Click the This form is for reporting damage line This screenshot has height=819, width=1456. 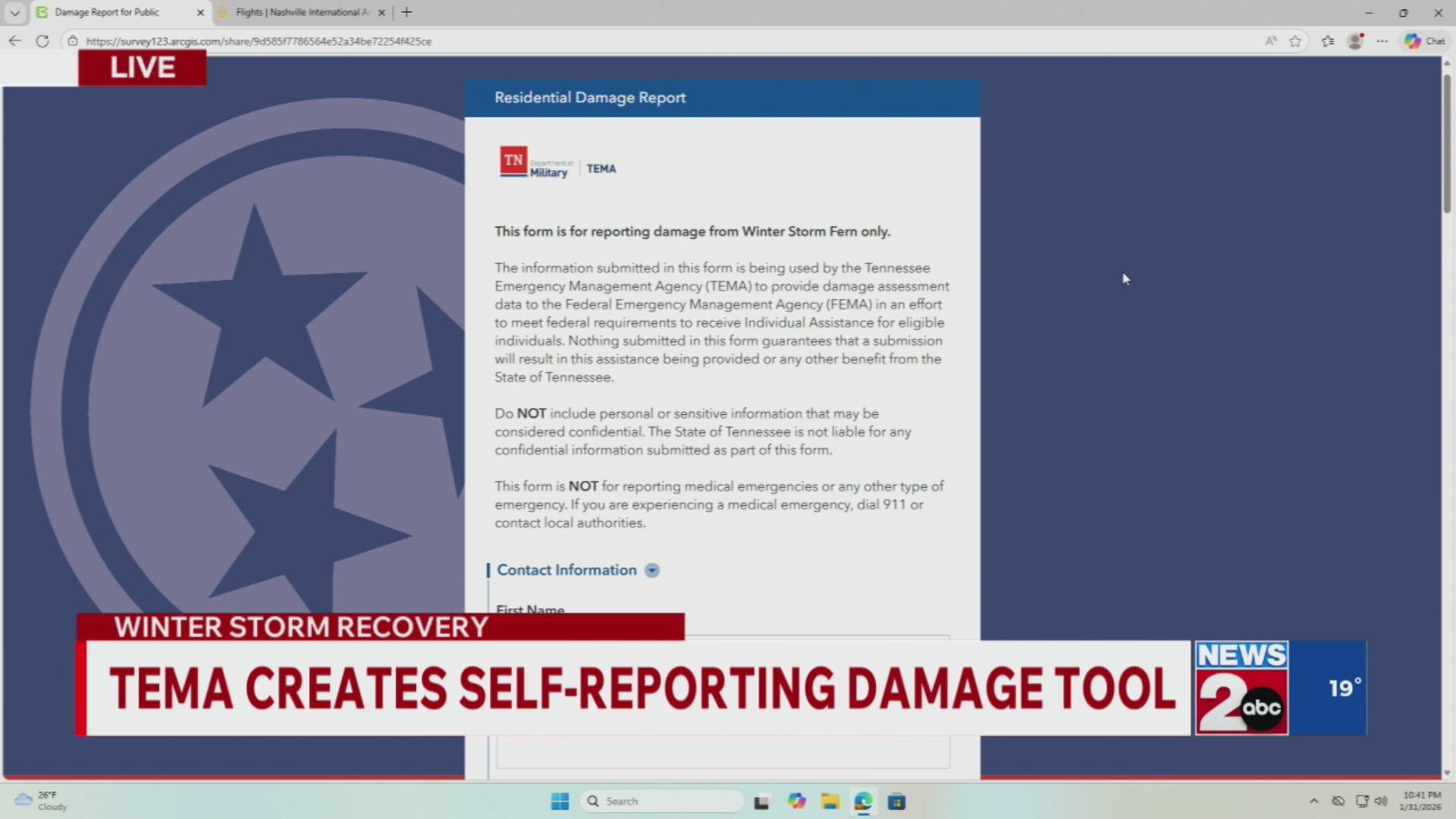(692, 231)
